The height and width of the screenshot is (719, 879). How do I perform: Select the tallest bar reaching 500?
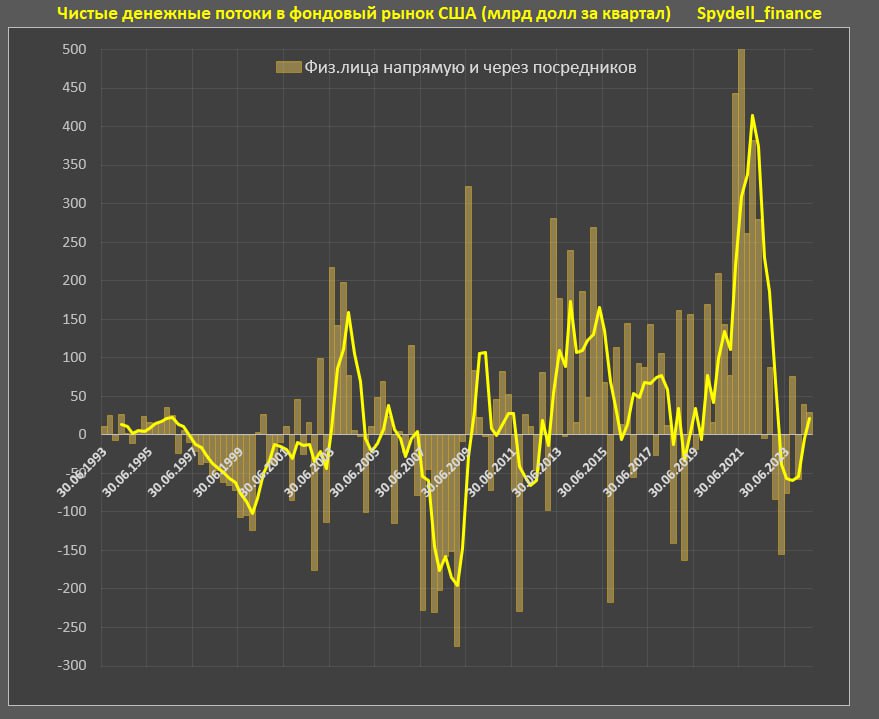coord(741,240)
